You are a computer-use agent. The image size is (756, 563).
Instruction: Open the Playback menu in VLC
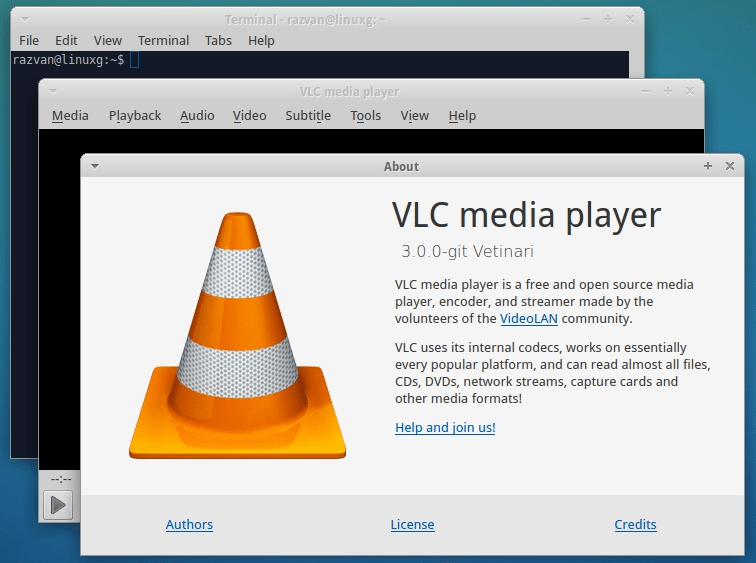[x=135, y=116]
